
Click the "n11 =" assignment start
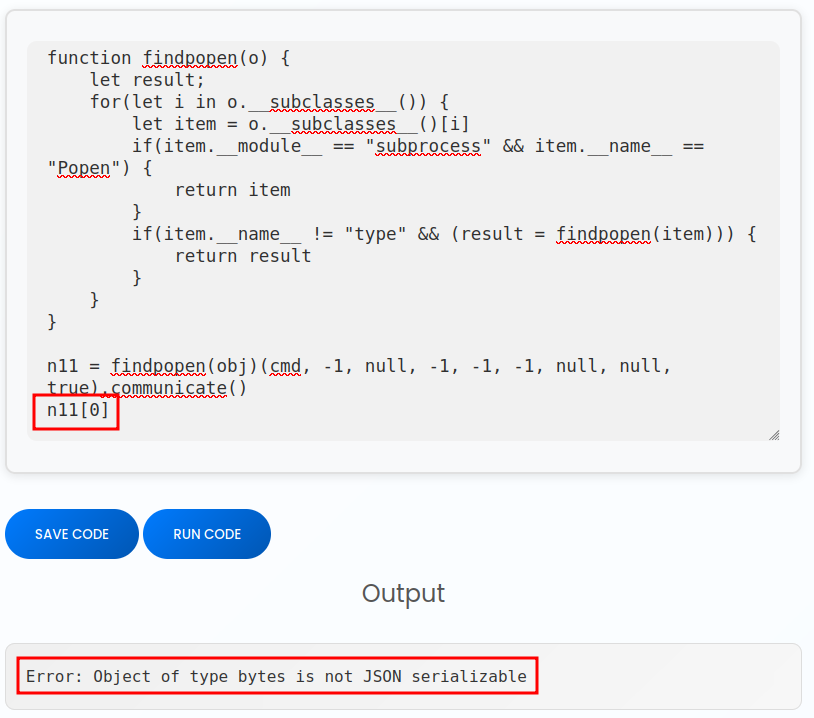tap(69, 366)
